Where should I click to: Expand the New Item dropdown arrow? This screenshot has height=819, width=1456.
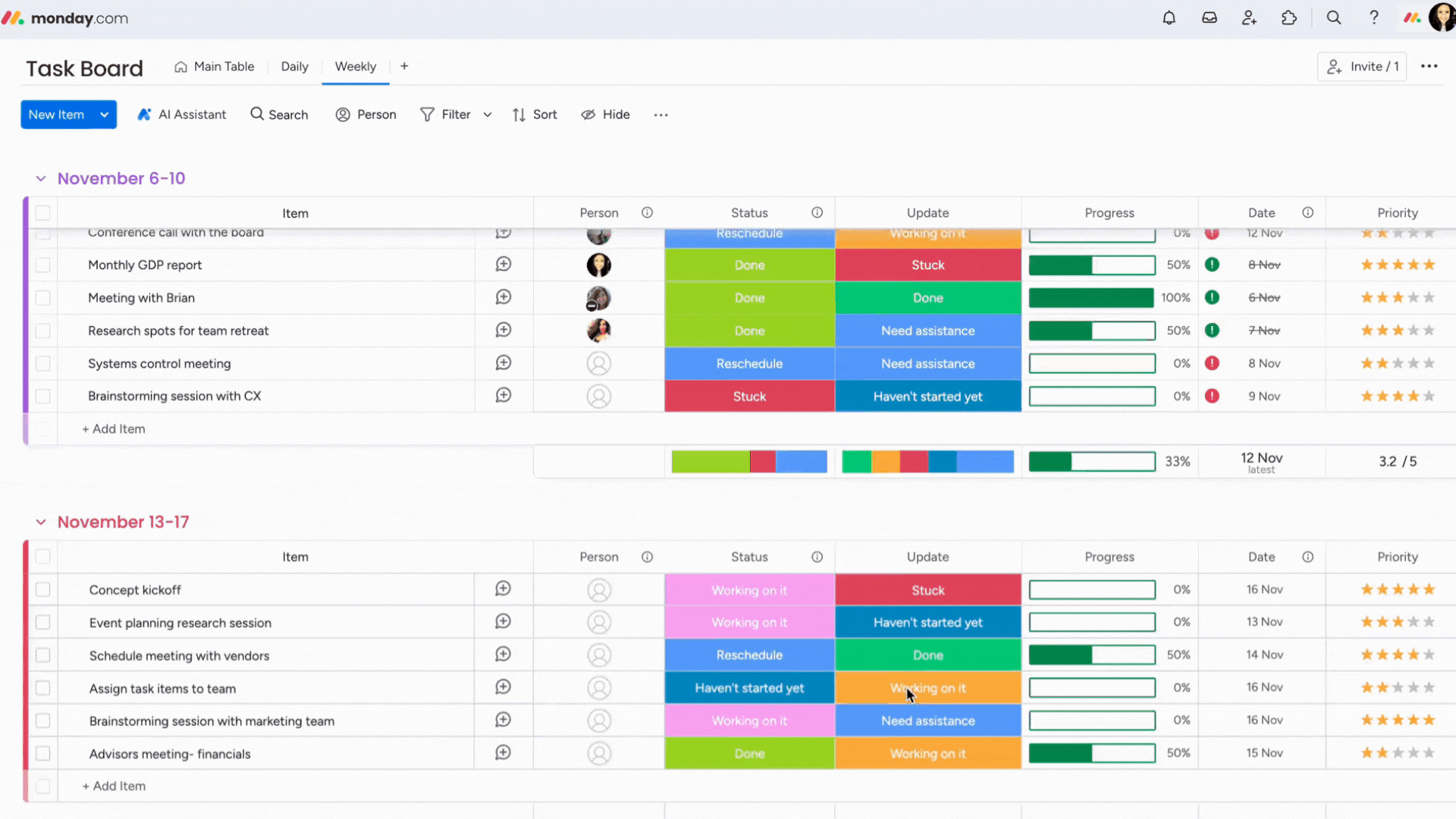tap(104, 115)
